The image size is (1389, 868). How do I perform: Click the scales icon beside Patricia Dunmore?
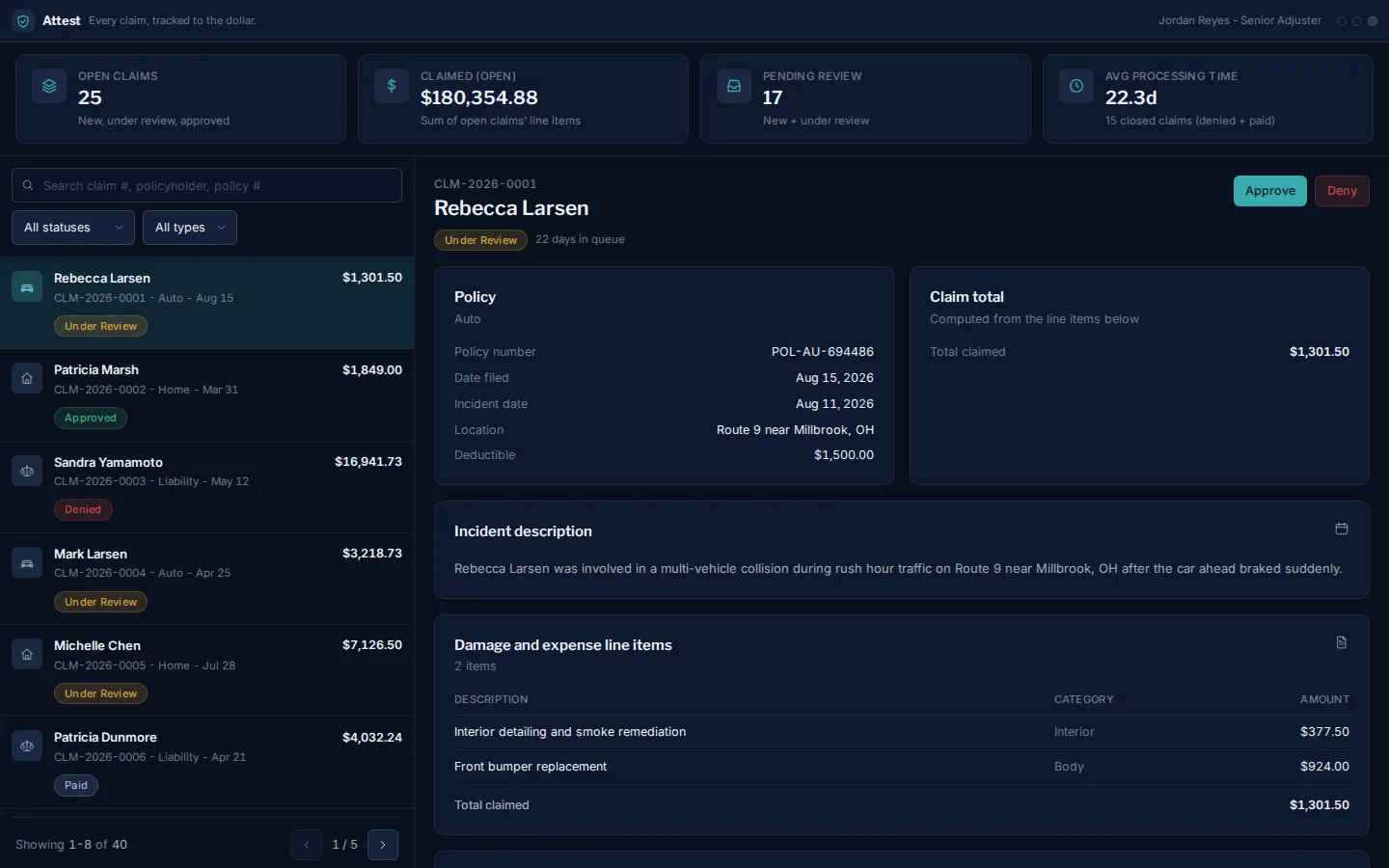(x=27, y=746)
